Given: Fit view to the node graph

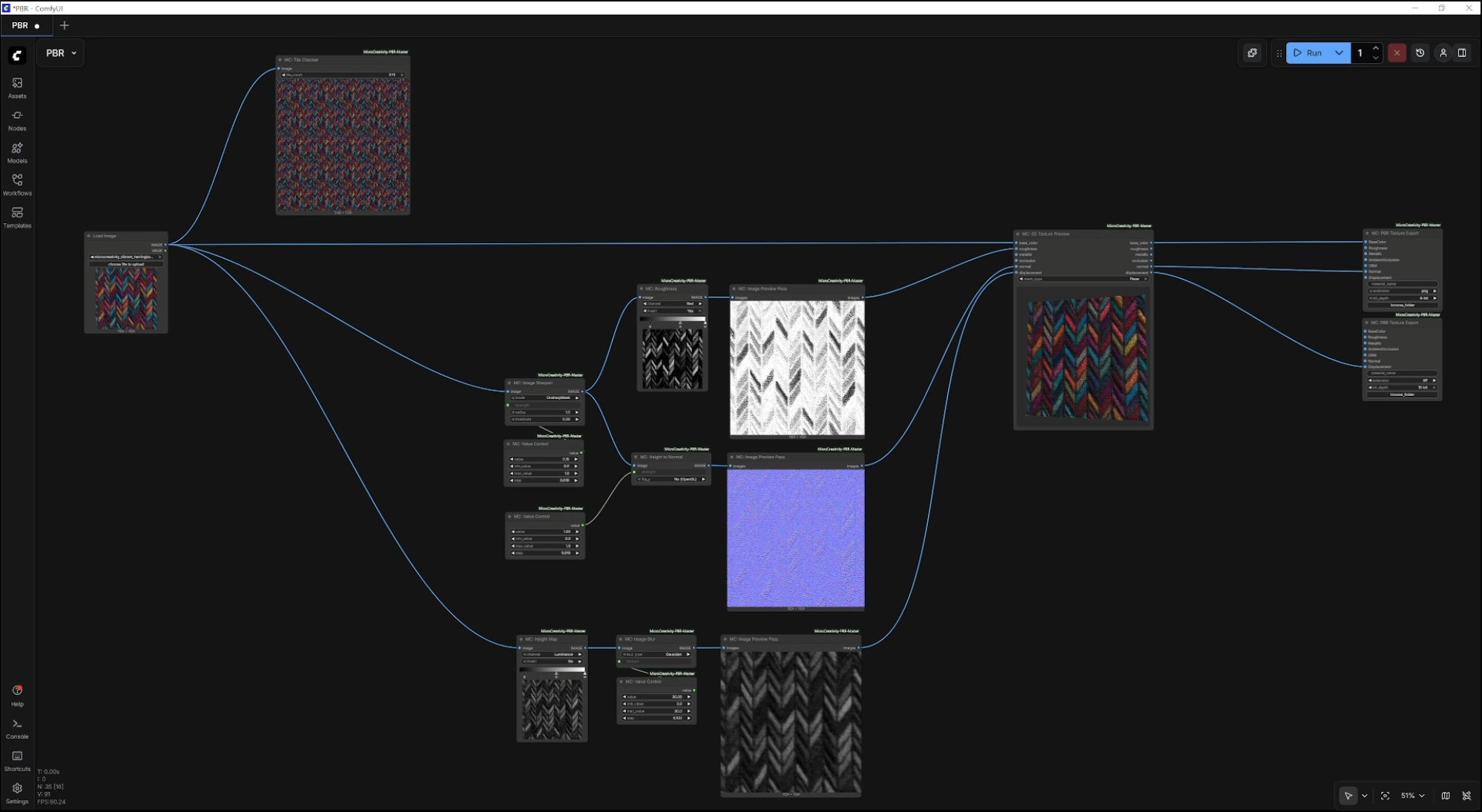Looking at the screenshot, I should [1385, 796].
